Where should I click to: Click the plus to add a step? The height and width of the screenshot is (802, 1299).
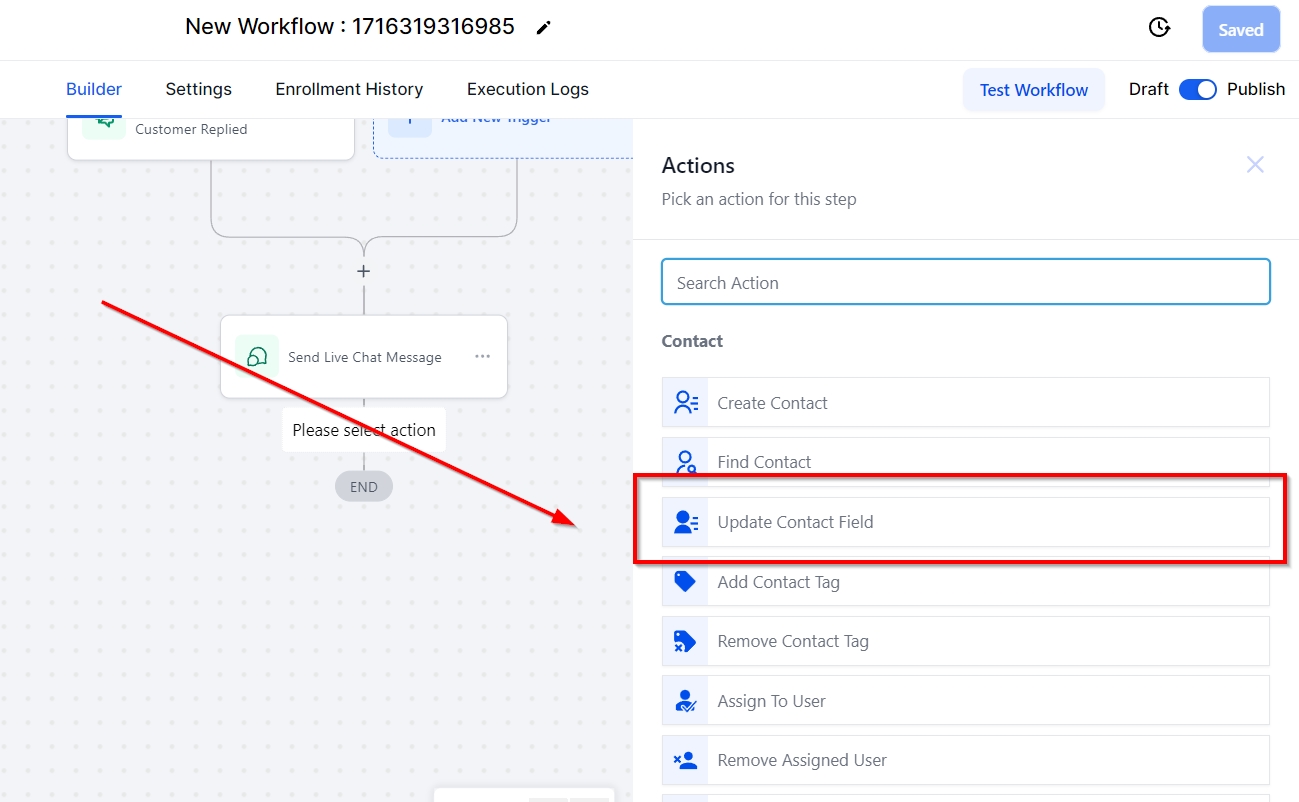click(x=364, y=271)
